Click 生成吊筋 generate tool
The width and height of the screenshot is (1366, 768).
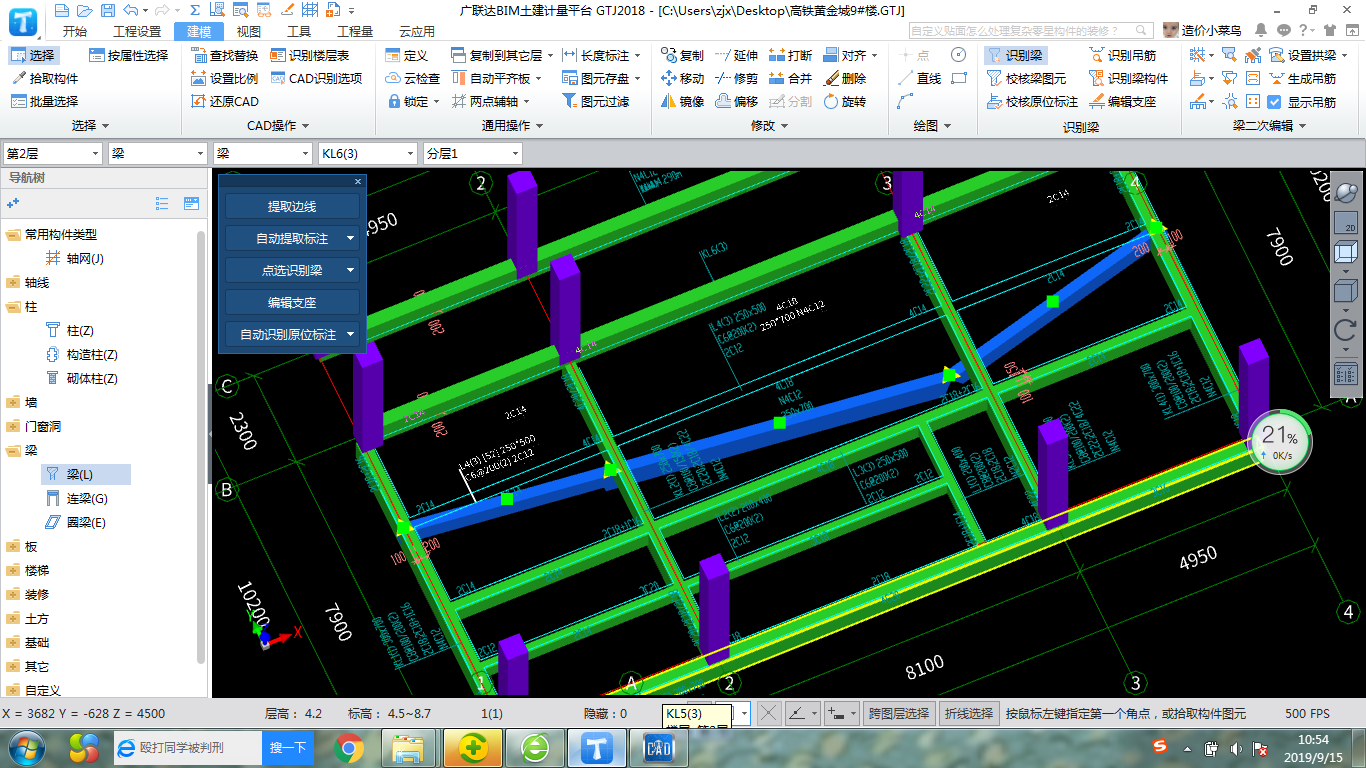(x=1301, y=78)
